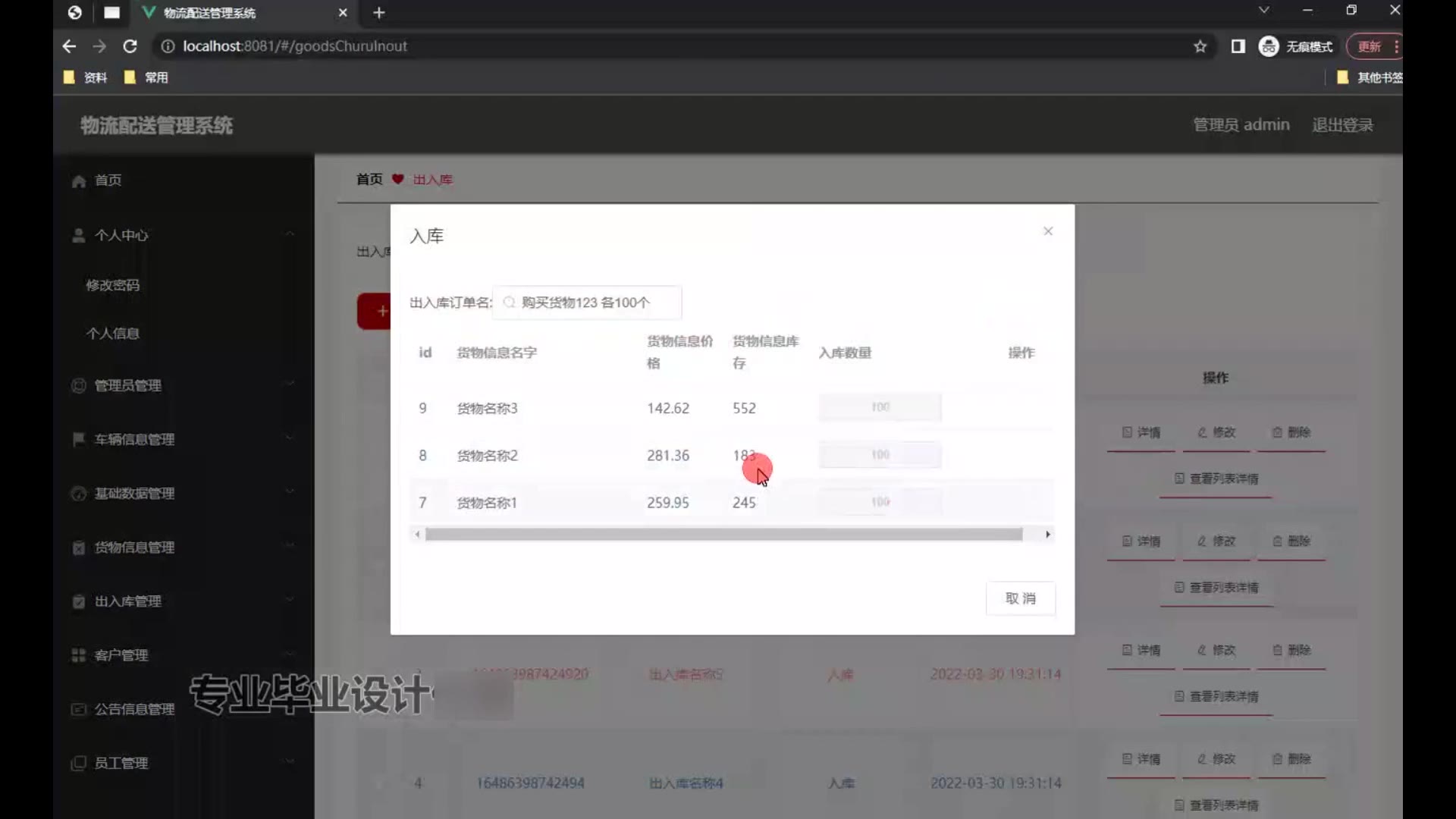Click the 出入库订单名 input field
Viewport: 1456px width, 819px height.
click(x=588, y=303)
